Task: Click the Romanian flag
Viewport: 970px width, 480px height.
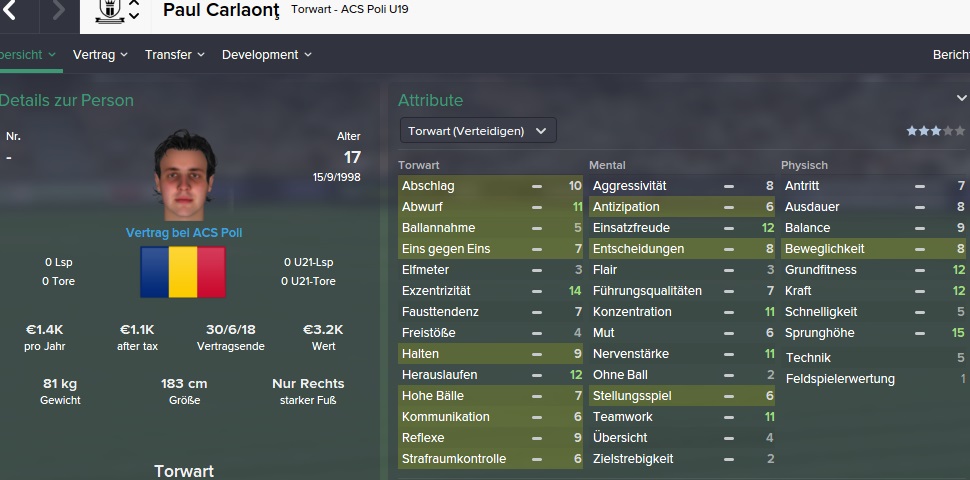Action: pyautogui.click(x=183, y=271)
